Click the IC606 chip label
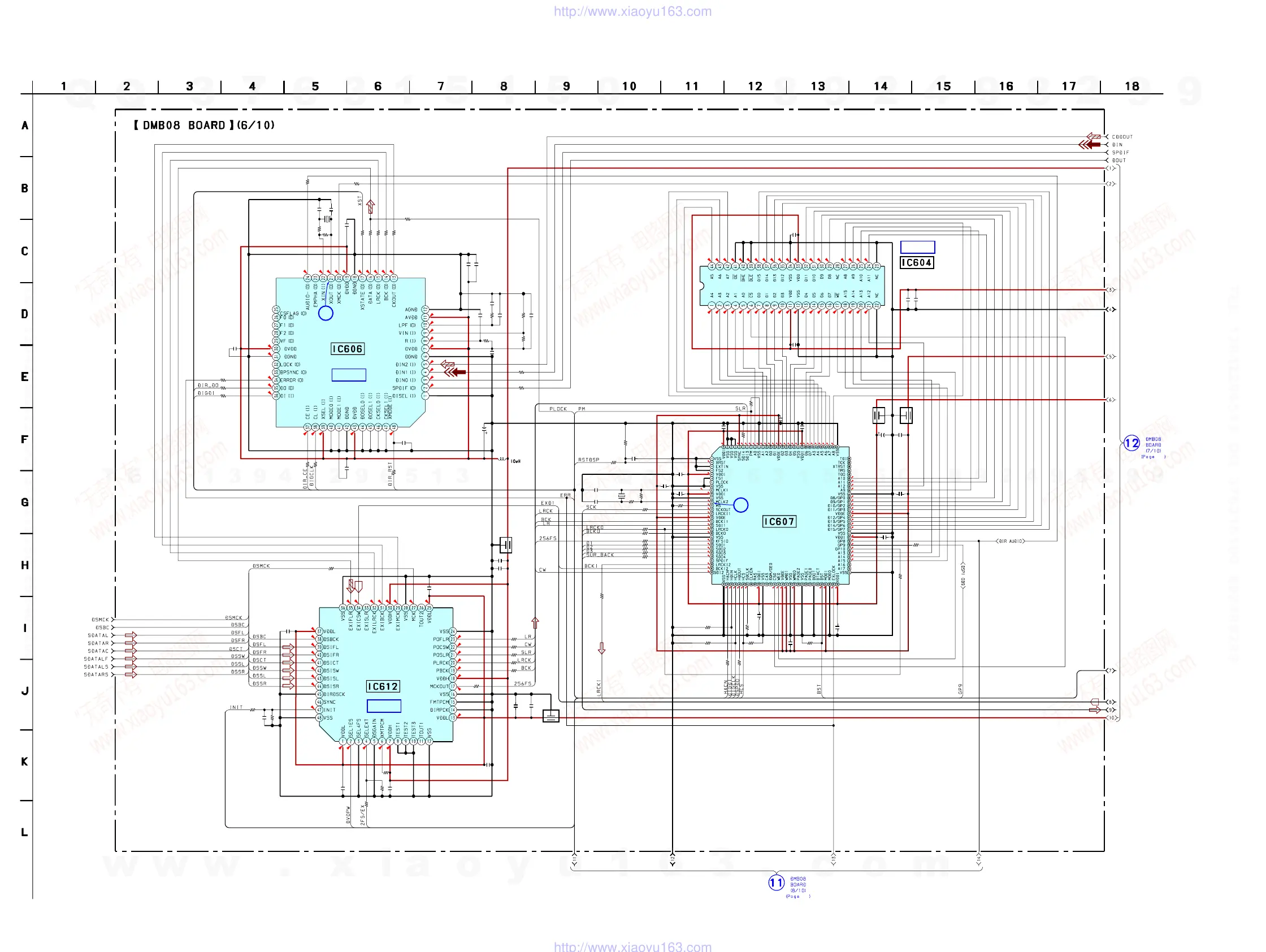Image resolution: width=1266 pixels, height=952 pixels. coord(348,349)
